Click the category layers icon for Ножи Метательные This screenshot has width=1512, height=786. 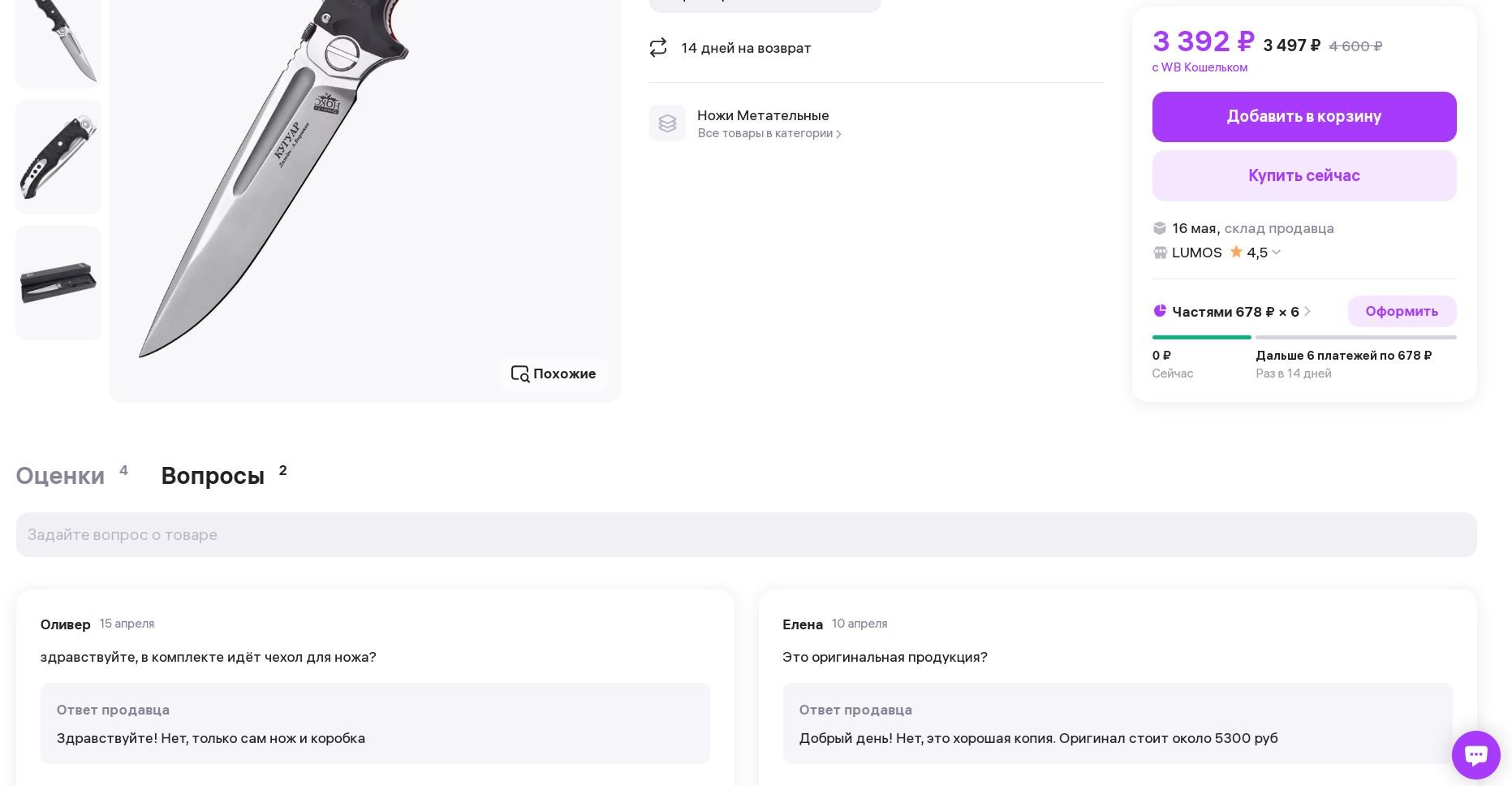tap(667, 123)
